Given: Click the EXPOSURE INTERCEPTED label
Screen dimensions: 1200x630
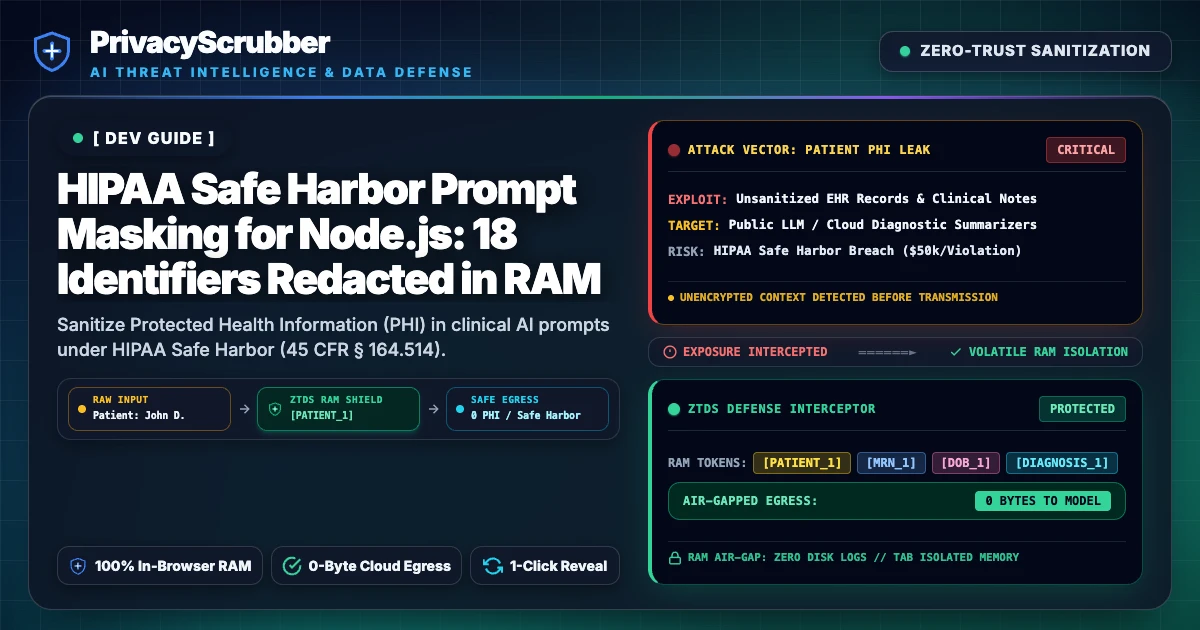Looking at the screenshot, I should click(x=755, y=352).
